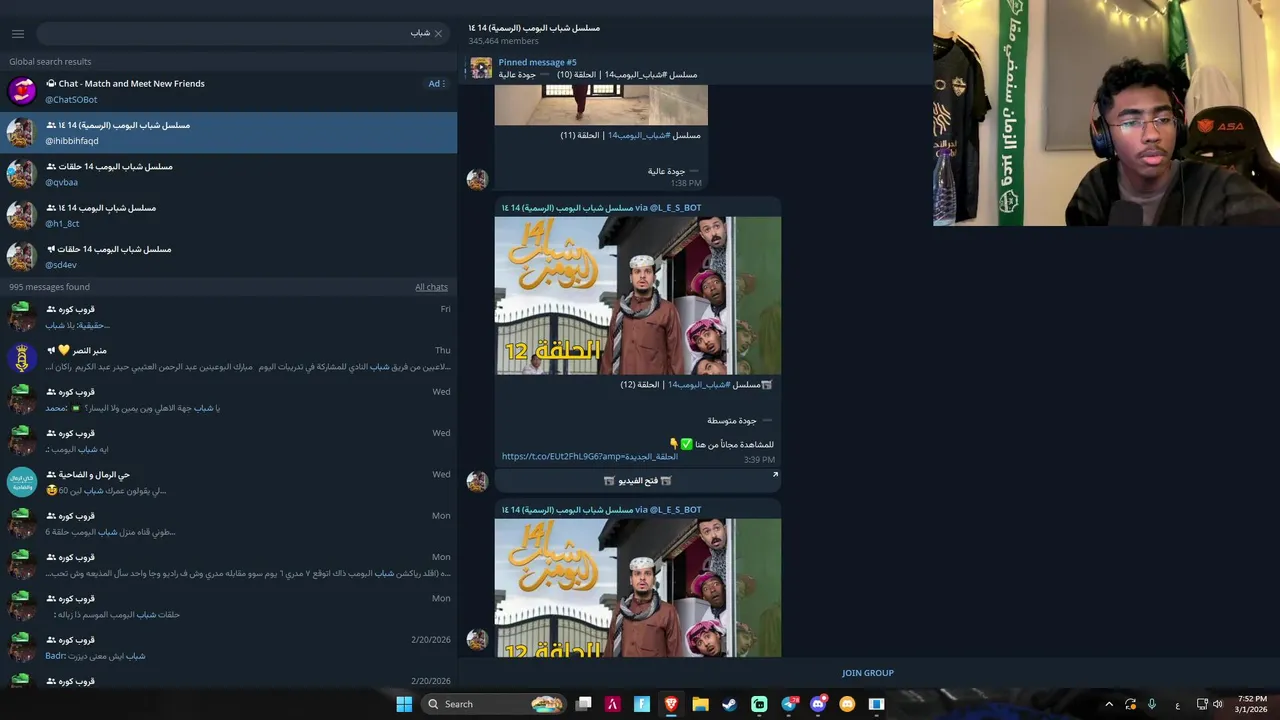1280x720 pixels.
Task: Open the Chat - Match and Meet New Friends result
Action: click(x=228, y=91)
